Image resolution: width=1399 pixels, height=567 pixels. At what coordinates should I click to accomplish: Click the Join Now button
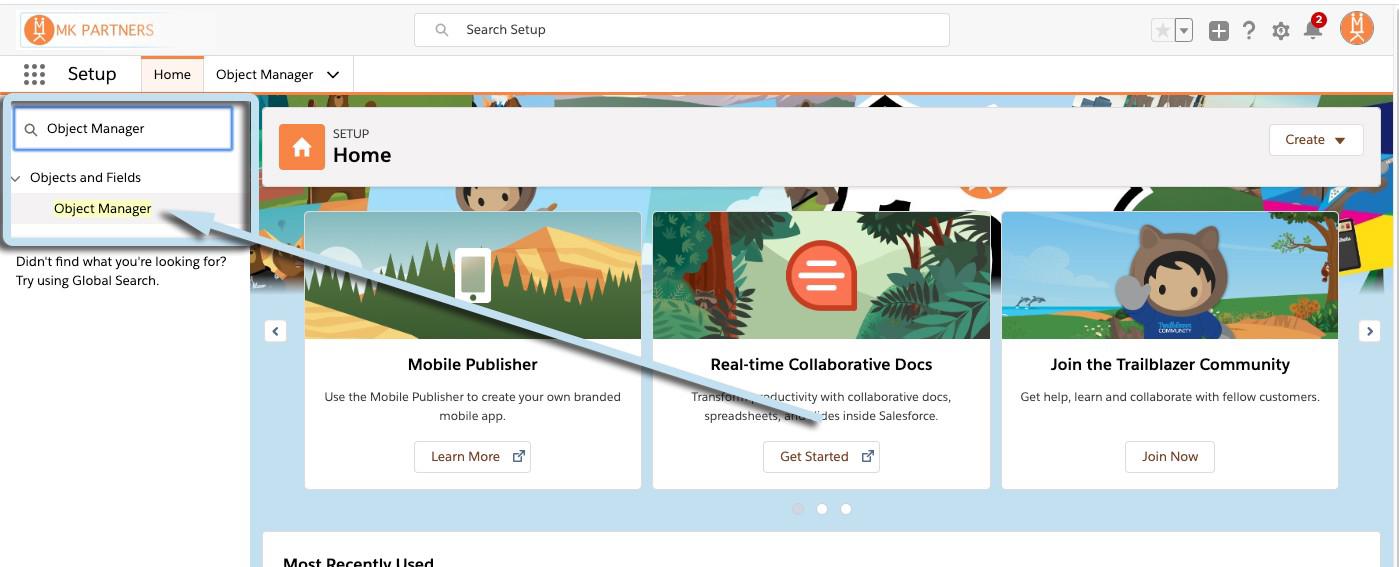[x=1169, y=456]
